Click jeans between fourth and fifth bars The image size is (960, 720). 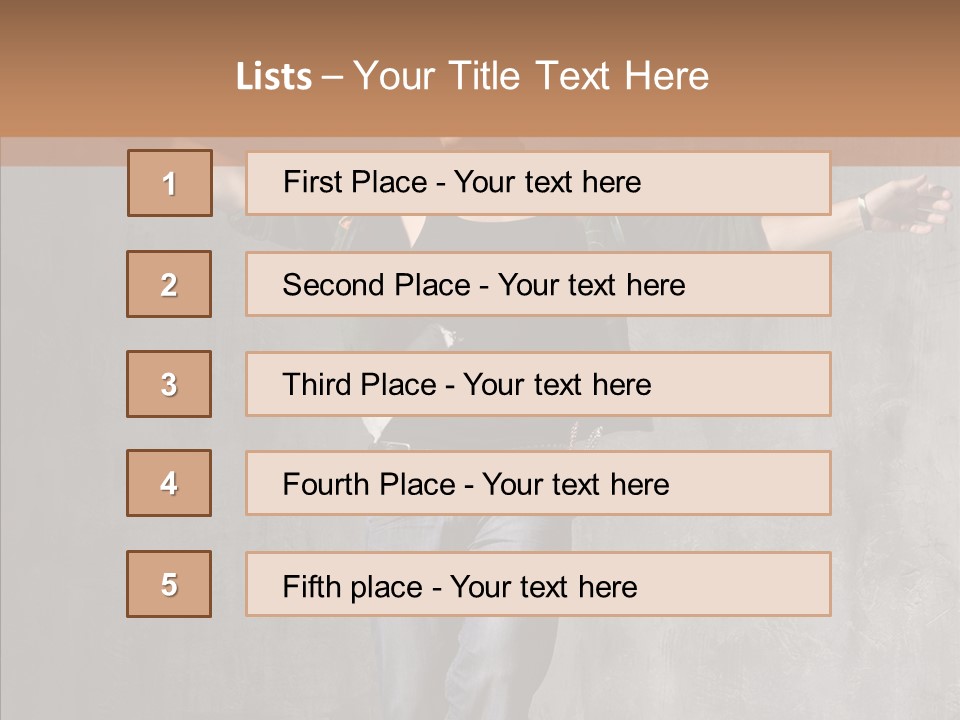tap(500, 533)
